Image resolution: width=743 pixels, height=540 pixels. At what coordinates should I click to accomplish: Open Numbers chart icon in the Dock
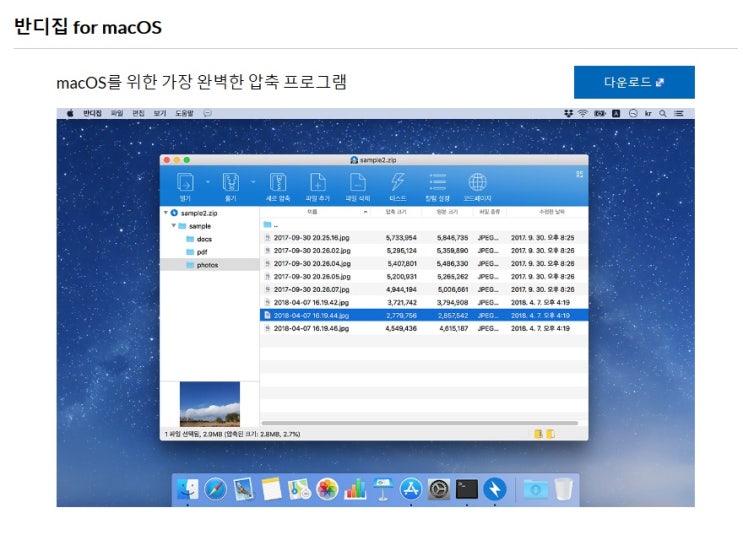pos(355,489)
